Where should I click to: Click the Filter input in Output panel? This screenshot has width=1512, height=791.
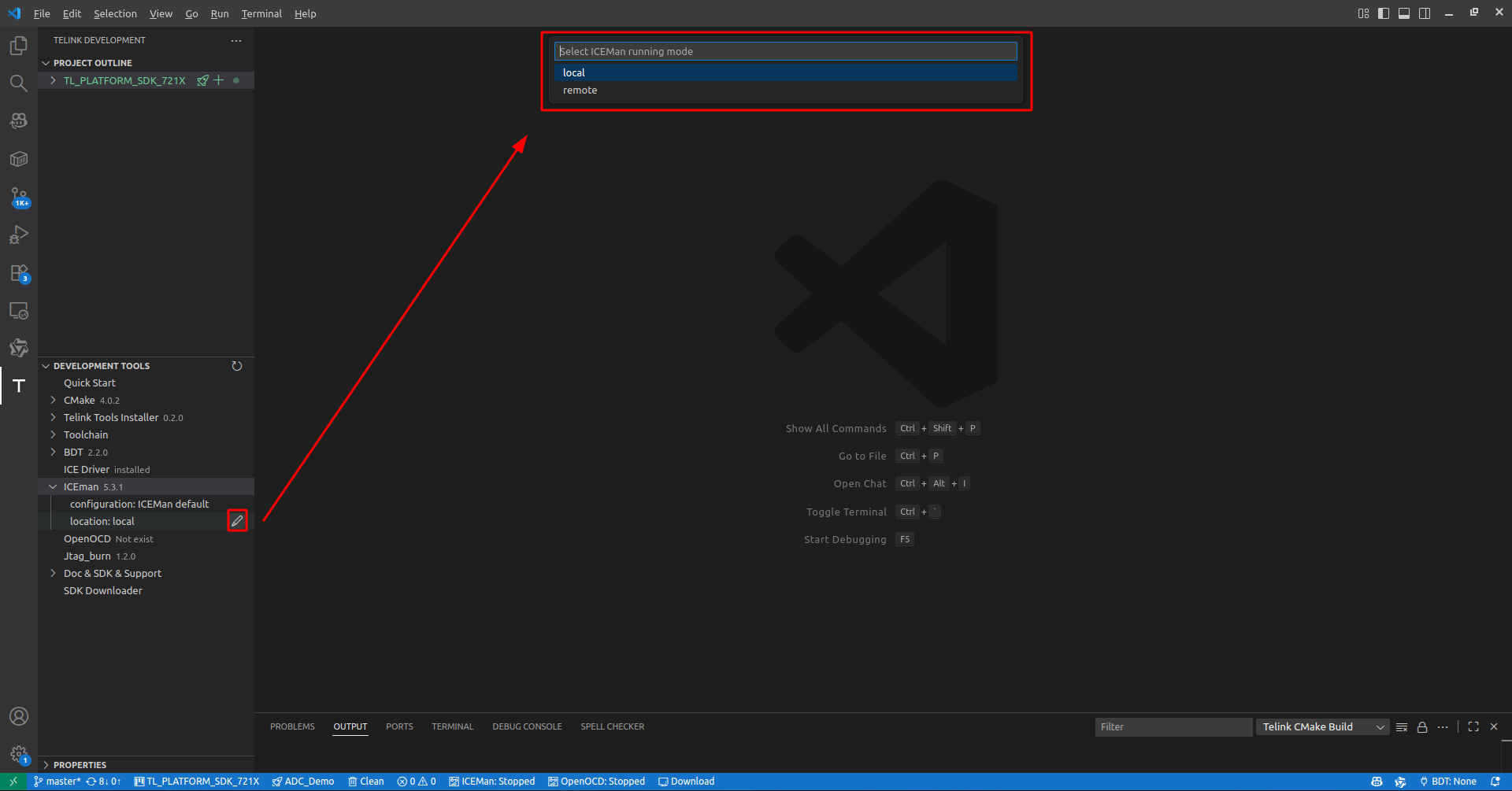1173,727
